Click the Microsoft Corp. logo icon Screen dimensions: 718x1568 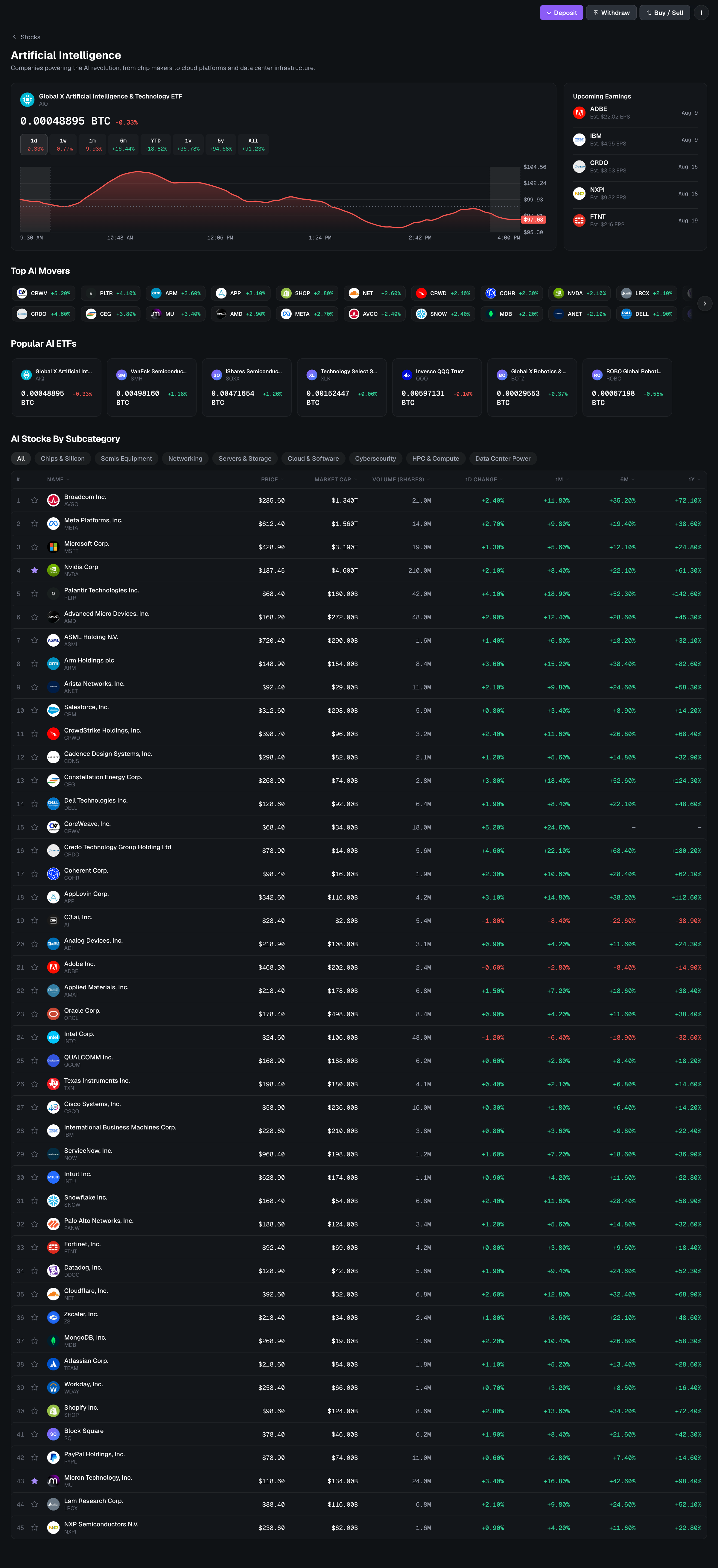[53, 547]
